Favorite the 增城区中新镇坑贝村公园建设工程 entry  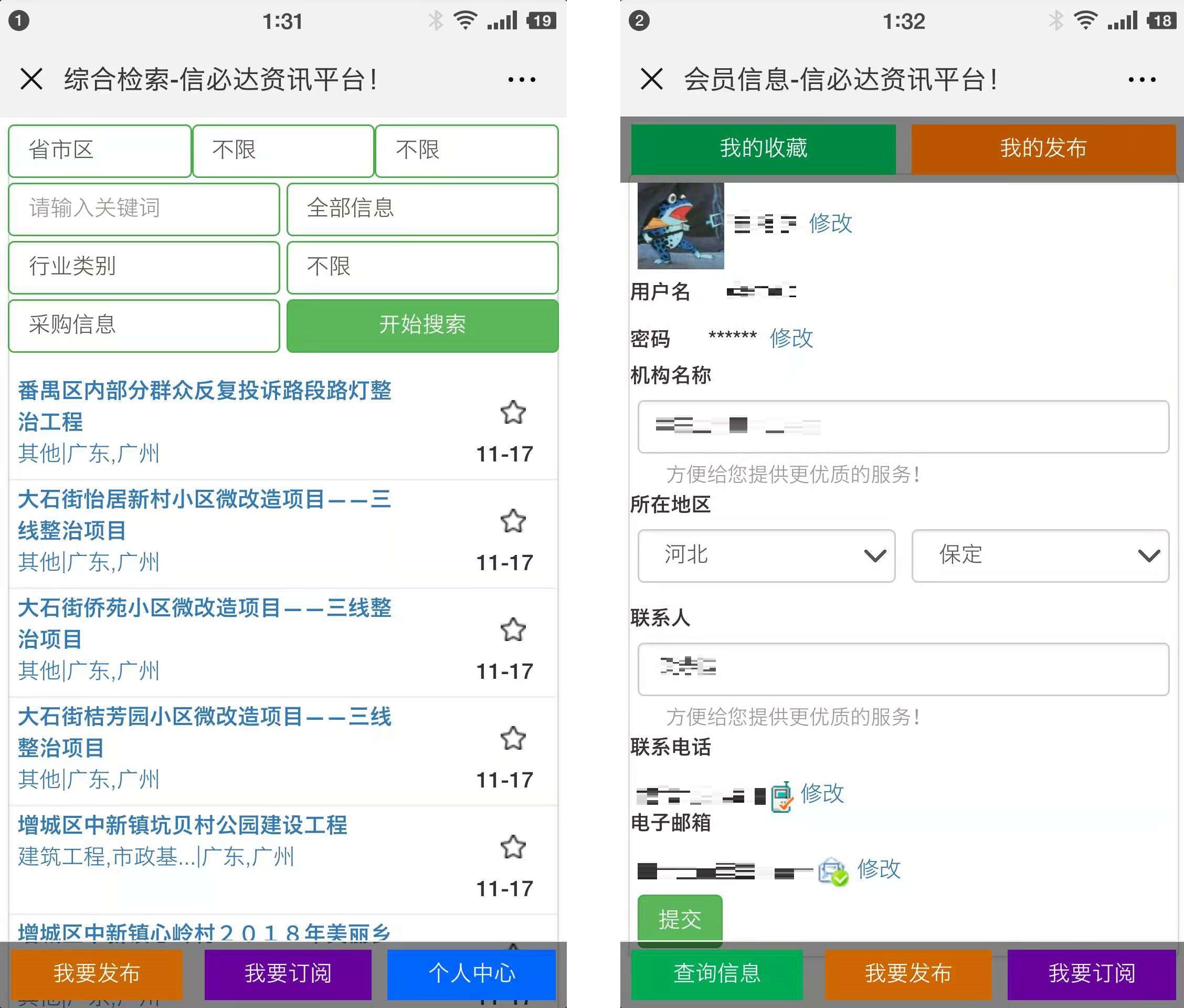click(x=512, y=847)
